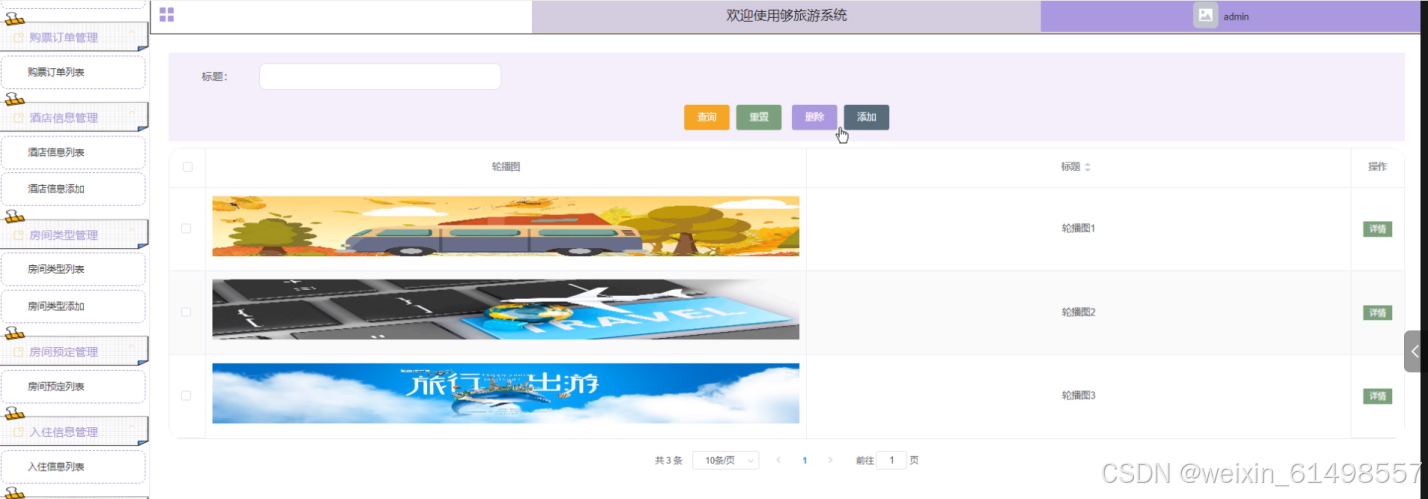Expand the 酒店信息管理 menu group
The image size is (1428, 499).
[x=74, y=118]
